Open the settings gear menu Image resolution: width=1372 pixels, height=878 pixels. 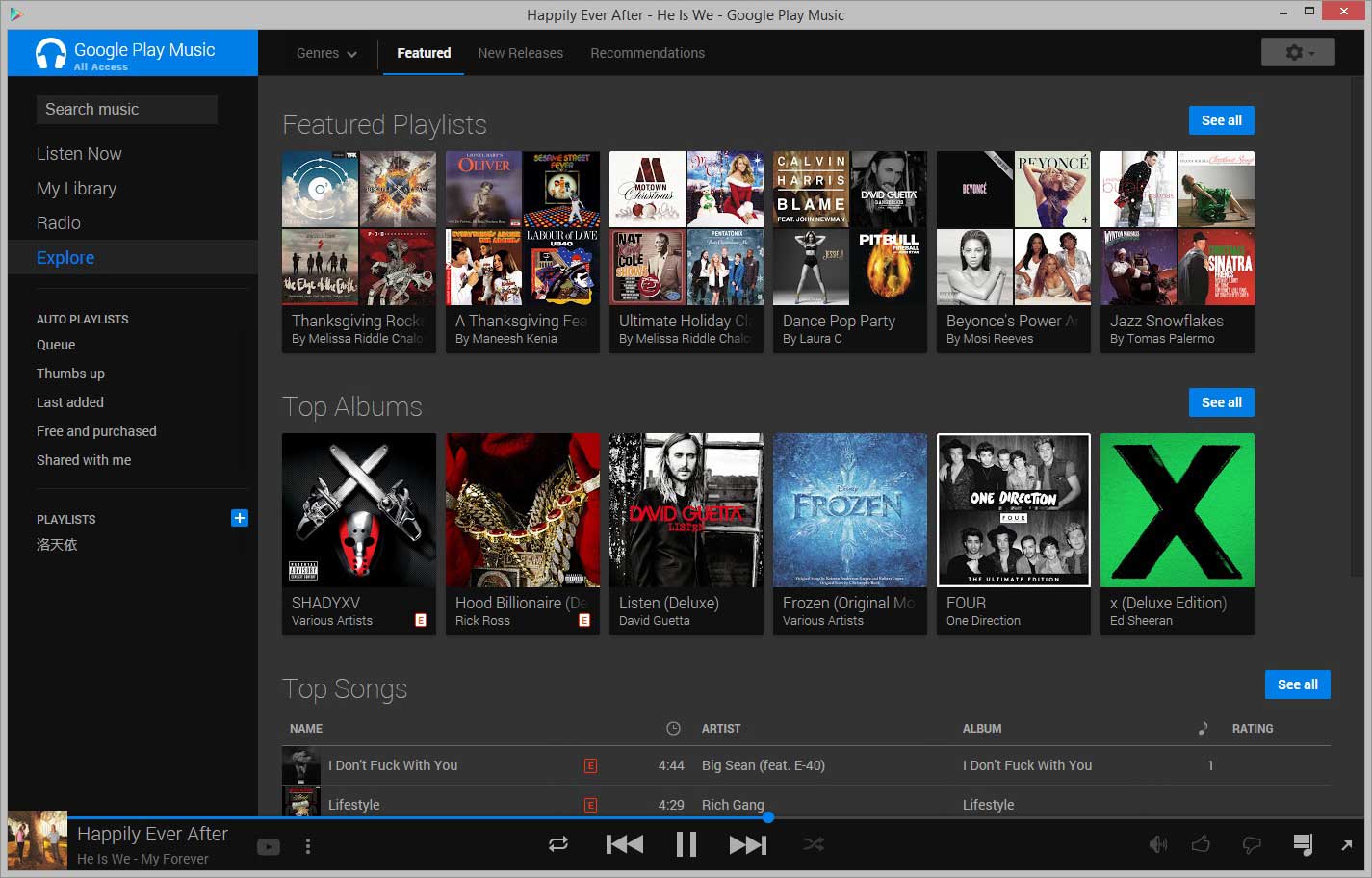1298,52
